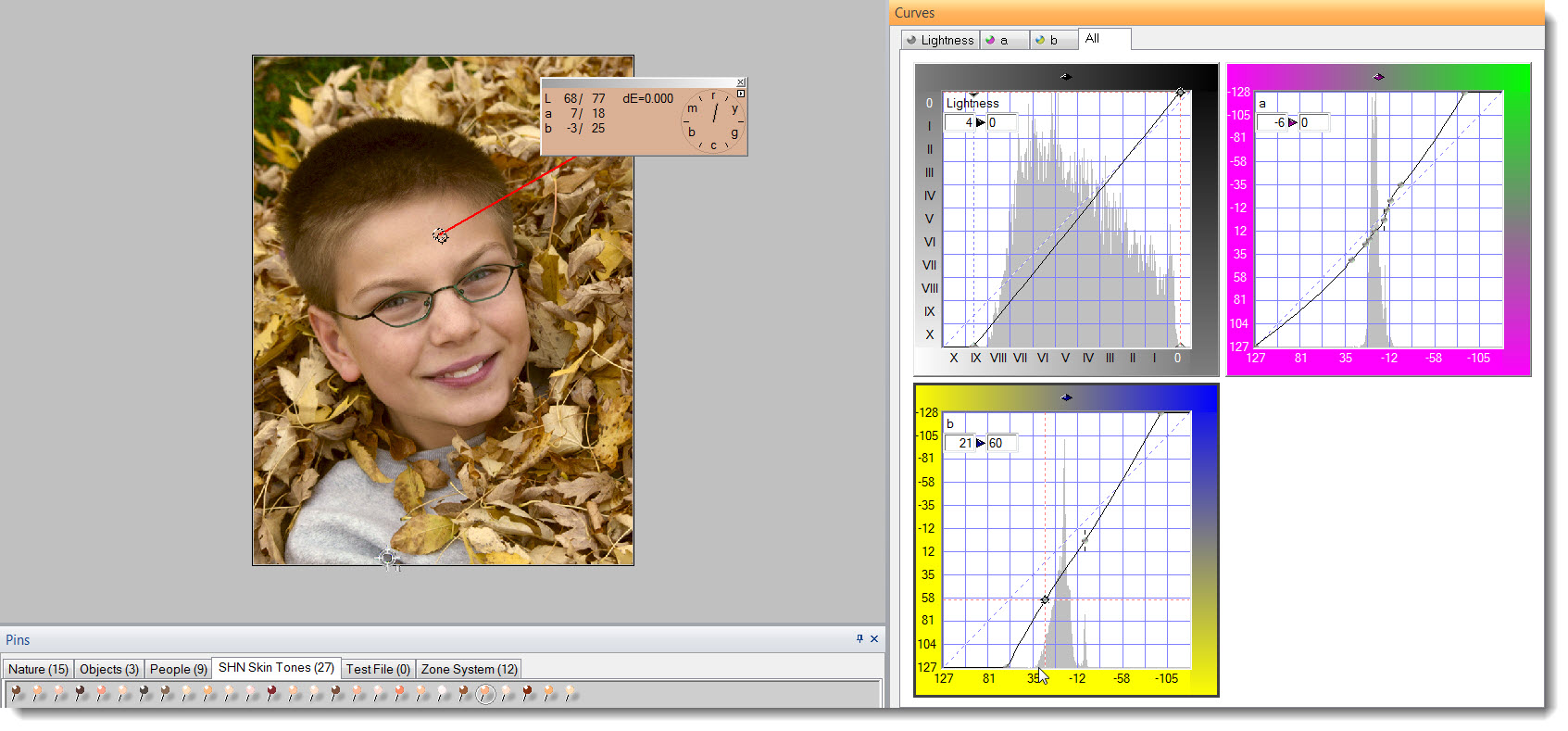
Task: Click the Lightness curve flip arrows icon
Action: tap(1065, 77)
